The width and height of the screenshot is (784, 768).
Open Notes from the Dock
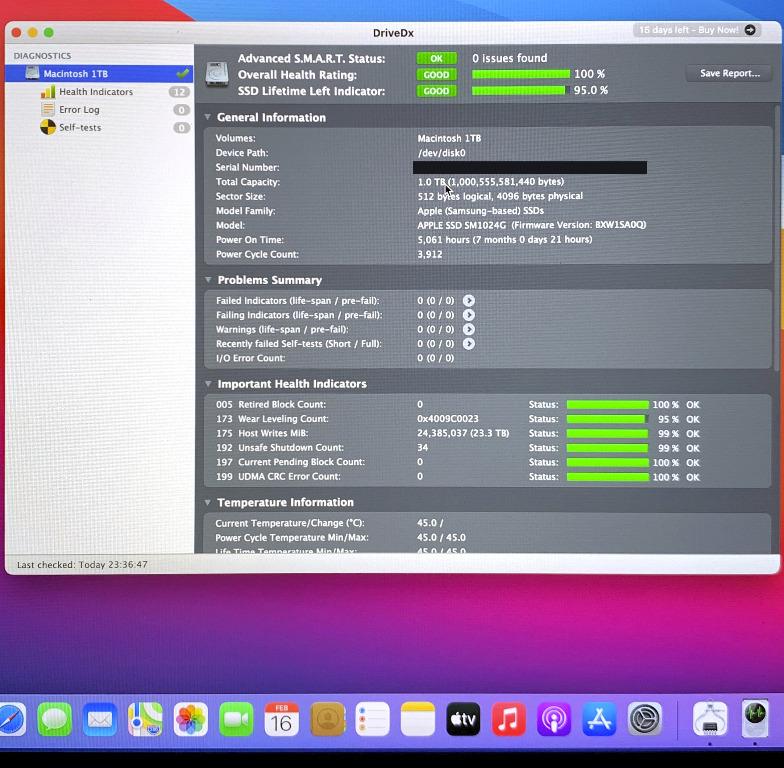pos(418,719)
